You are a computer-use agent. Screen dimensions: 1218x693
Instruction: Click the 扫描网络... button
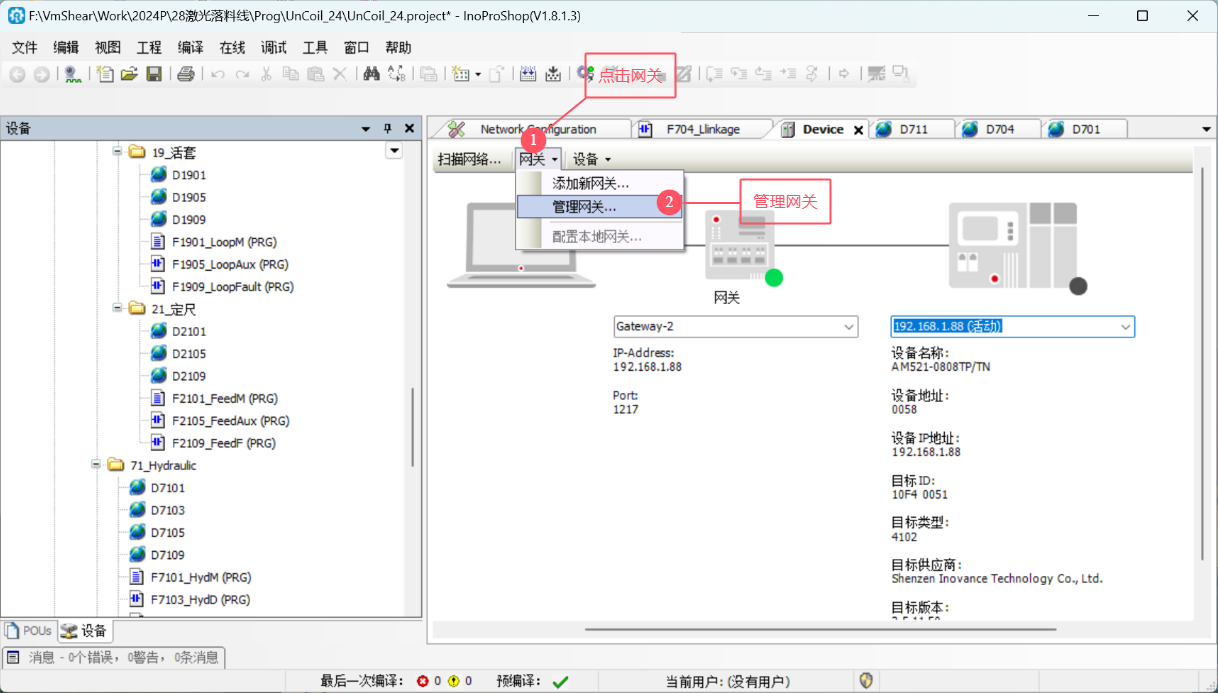click(470, 159)
